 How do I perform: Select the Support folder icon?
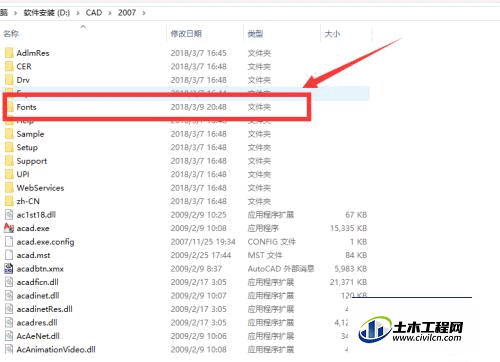9,161
